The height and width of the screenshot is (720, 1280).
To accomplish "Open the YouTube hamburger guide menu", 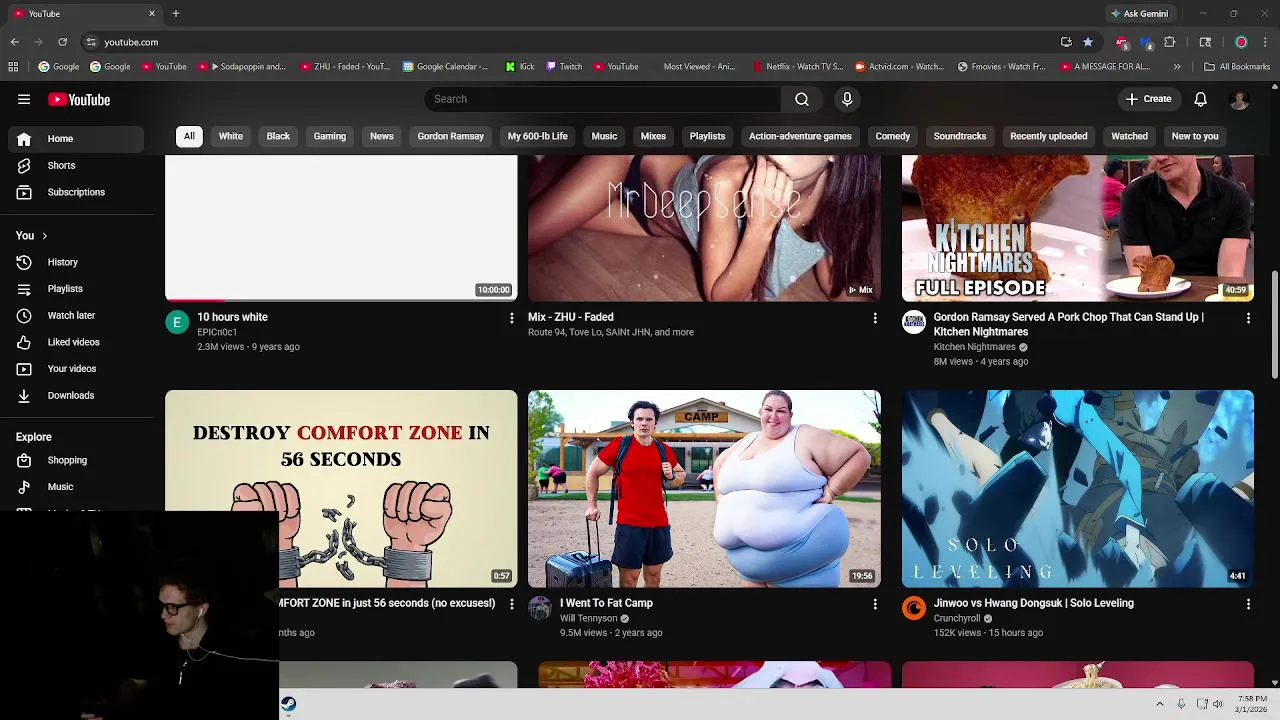I will pos(24,99).
